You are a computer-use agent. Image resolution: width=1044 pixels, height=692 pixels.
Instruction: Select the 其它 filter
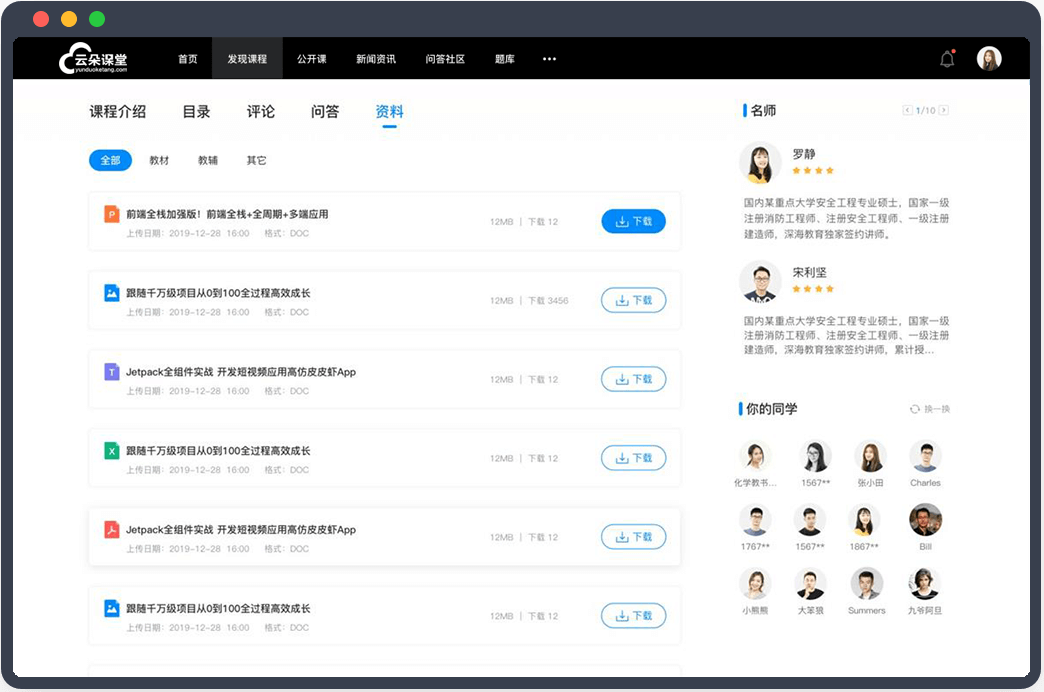point(256,161)
